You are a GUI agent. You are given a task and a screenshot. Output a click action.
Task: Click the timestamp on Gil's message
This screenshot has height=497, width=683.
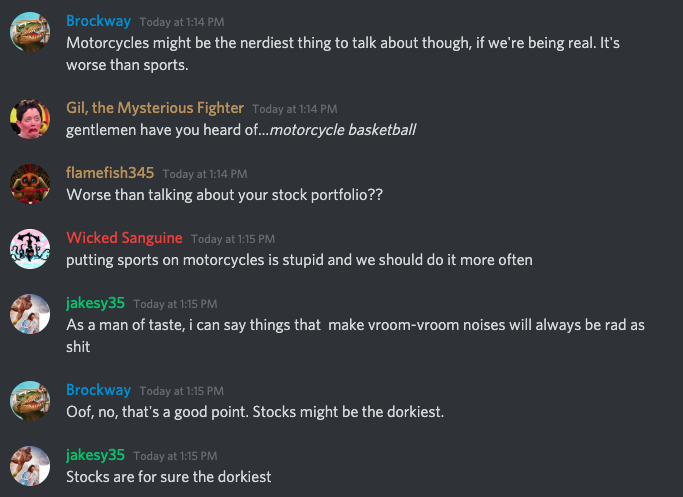pyautogui.click(x=294, y=109)
